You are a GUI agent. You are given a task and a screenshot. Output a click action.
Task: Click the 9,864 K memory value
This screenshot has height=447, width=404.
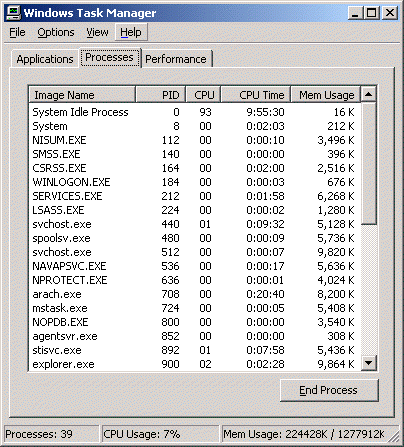[336, 364]
